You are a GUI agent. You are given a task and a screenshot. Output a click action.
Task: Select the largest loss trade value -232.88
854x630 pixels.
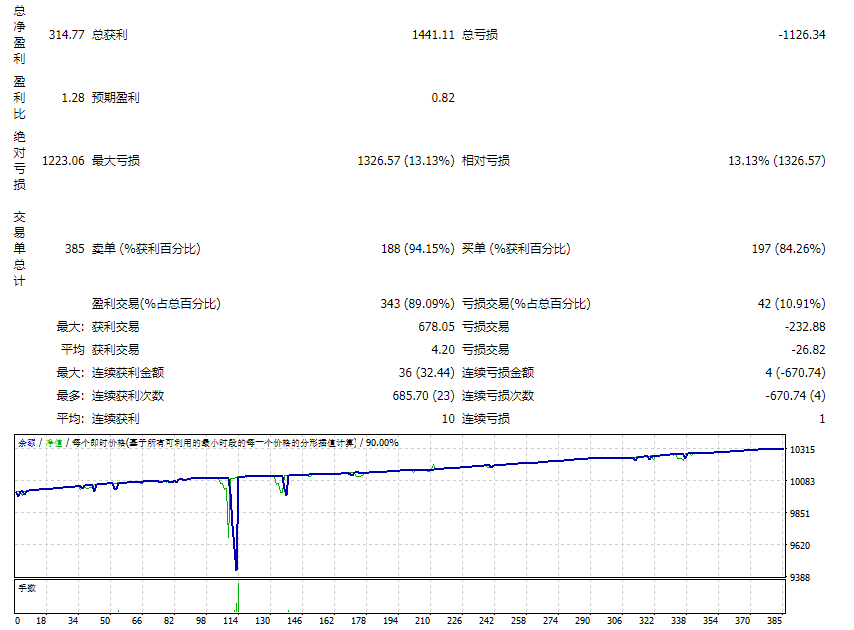pos(805,327)
